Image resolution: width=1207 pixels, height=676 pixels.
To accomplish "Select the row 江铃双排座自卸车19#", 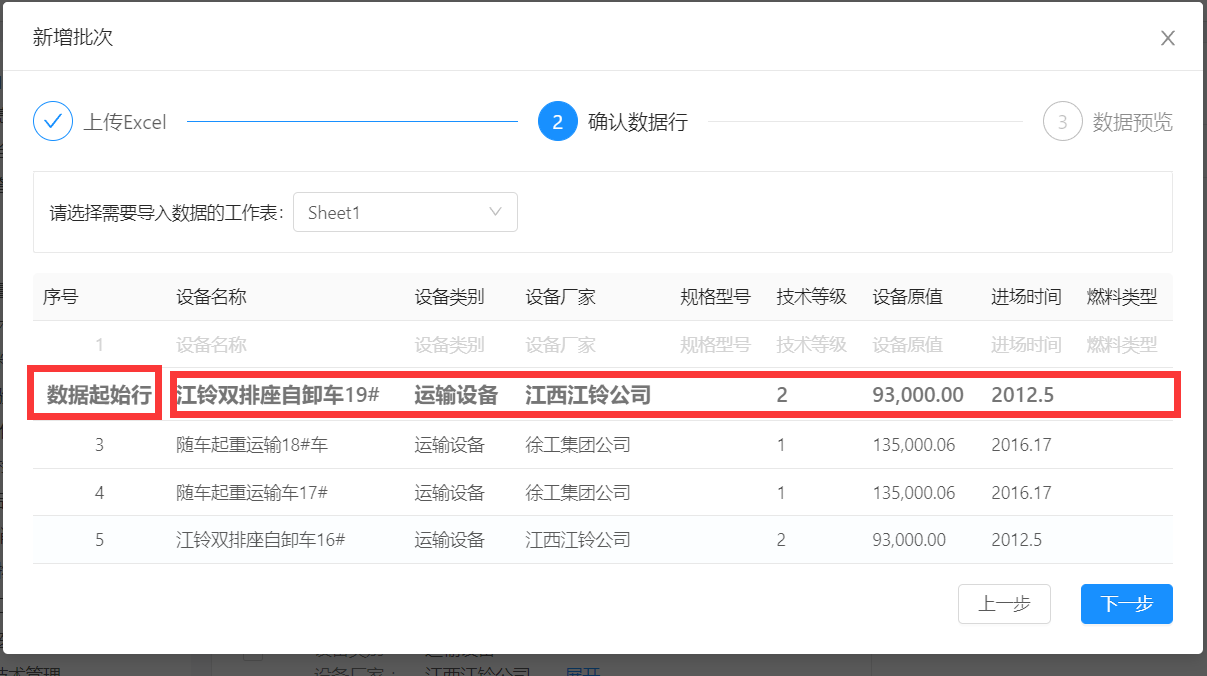I will [278, 395].
